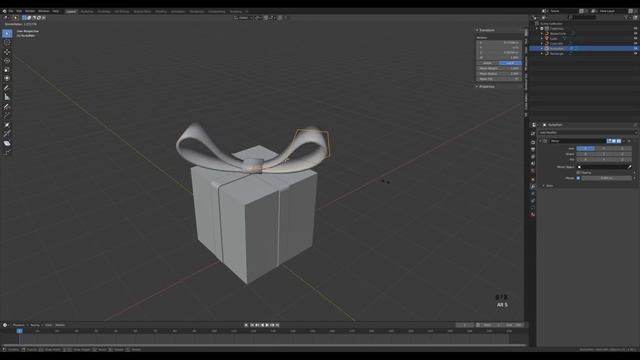Open the Render properties tab
The height and width of the screenshot is (360, 640).
(x=533, y=142)
